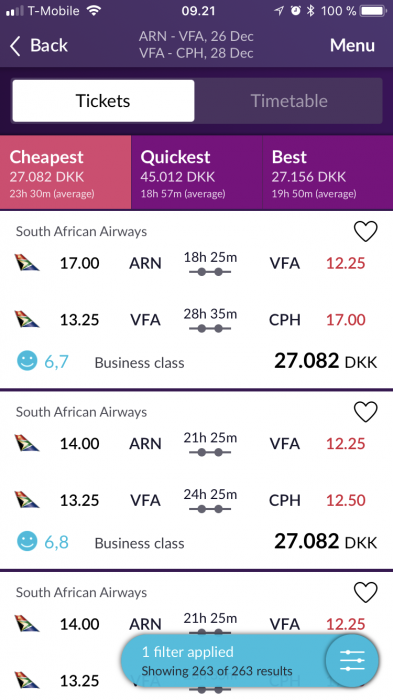This screenshot has width=393, height=700.
Task: Select the Tickets tab
Action: click(x=103, y=101)
